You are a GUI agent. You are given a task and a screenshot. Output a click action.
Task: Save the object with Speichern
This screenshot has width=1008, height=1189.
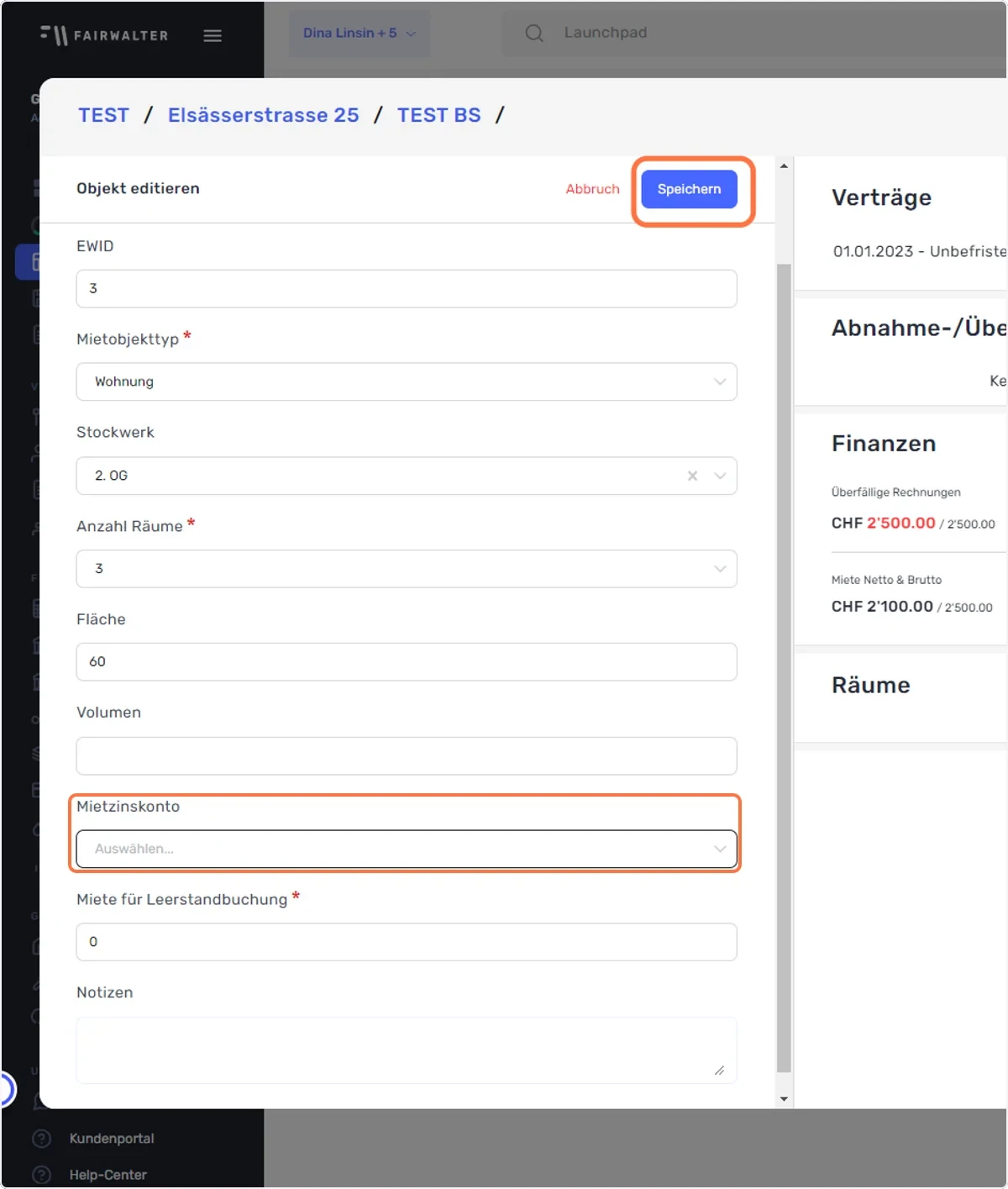(689, 189)
